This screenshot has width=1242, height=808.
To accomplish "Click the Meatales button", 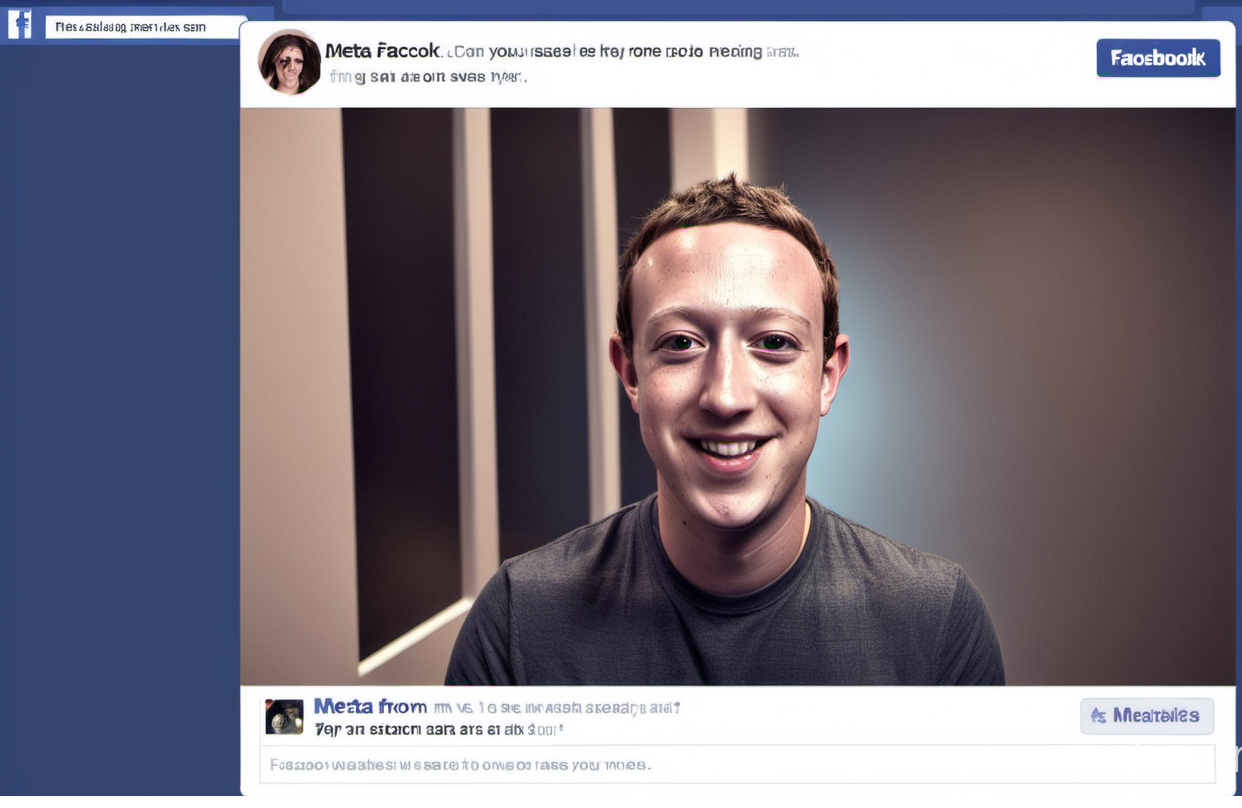I will click(1147, 716).
